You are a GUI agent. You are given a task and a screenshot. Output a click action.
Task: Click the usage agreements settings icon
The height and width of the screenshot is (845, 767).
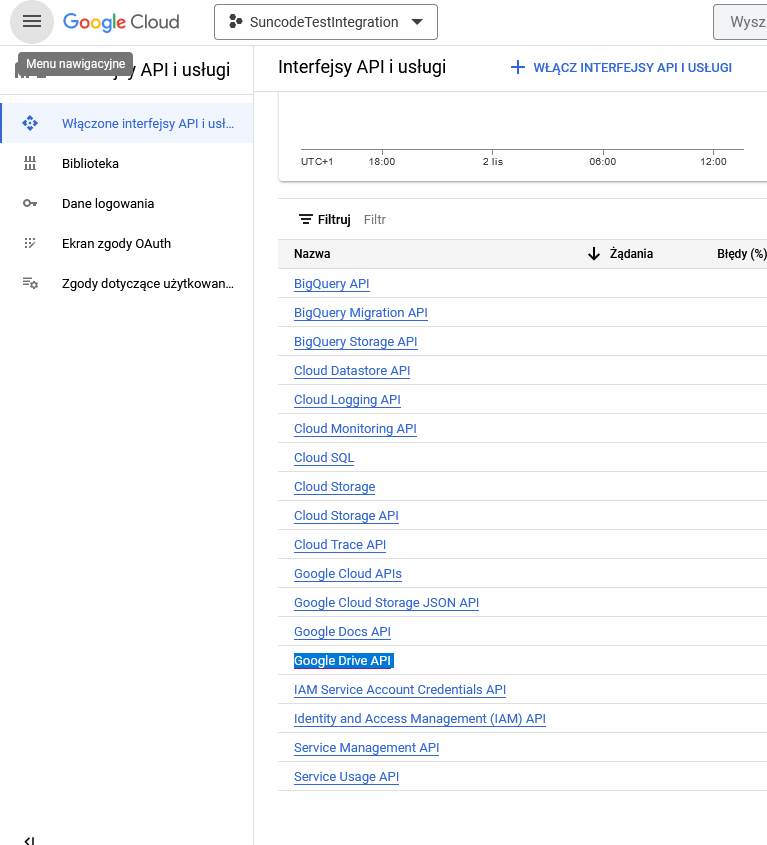(30, 283)
